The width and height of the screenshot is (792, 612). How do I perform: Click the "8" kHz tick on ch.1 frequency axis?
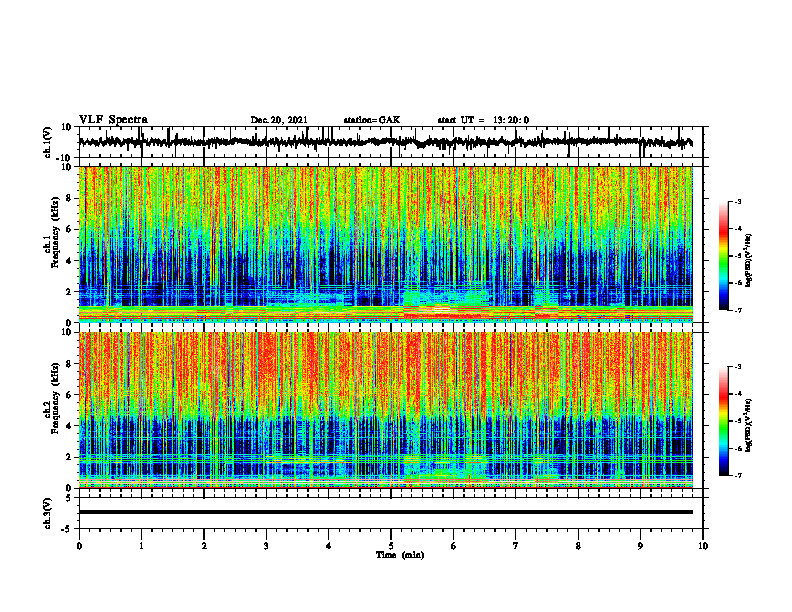[69, 198]
